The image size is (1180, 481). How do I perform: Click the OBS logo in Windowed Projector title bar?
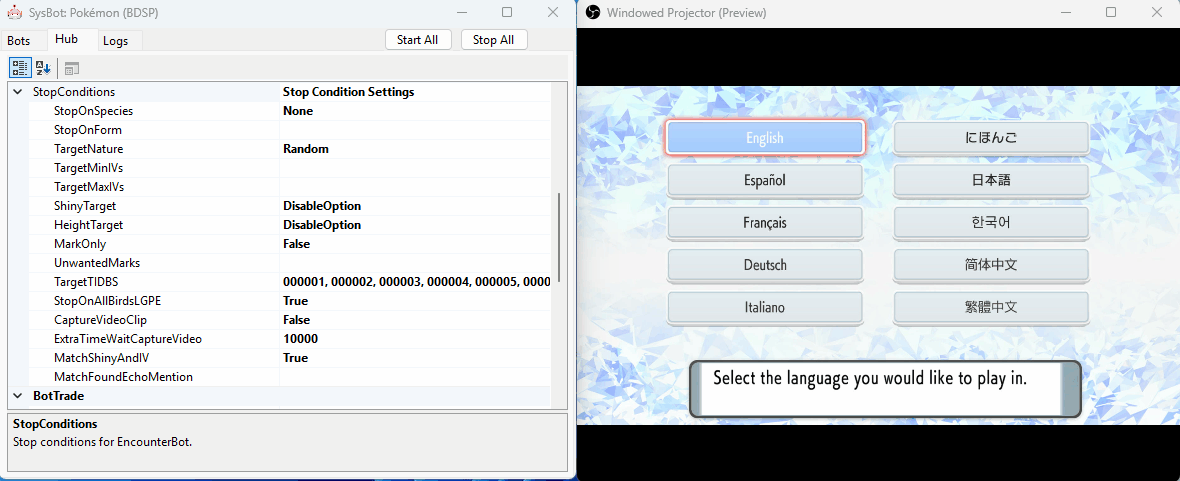[593, 12]
